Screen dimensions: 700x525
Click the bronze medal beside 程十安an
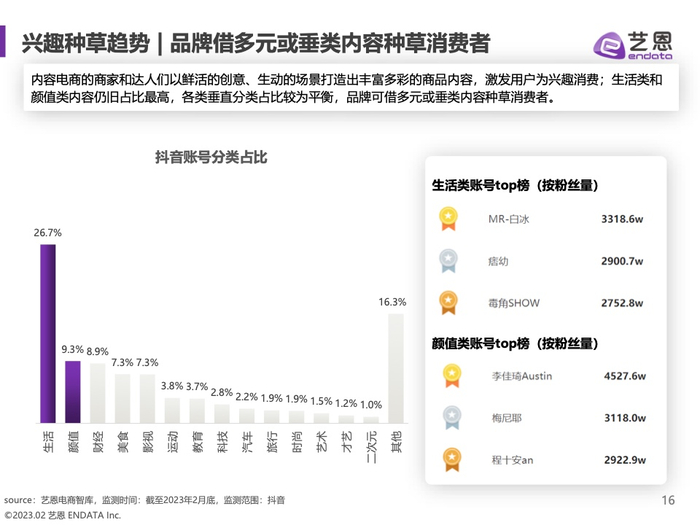click(452, 460)
